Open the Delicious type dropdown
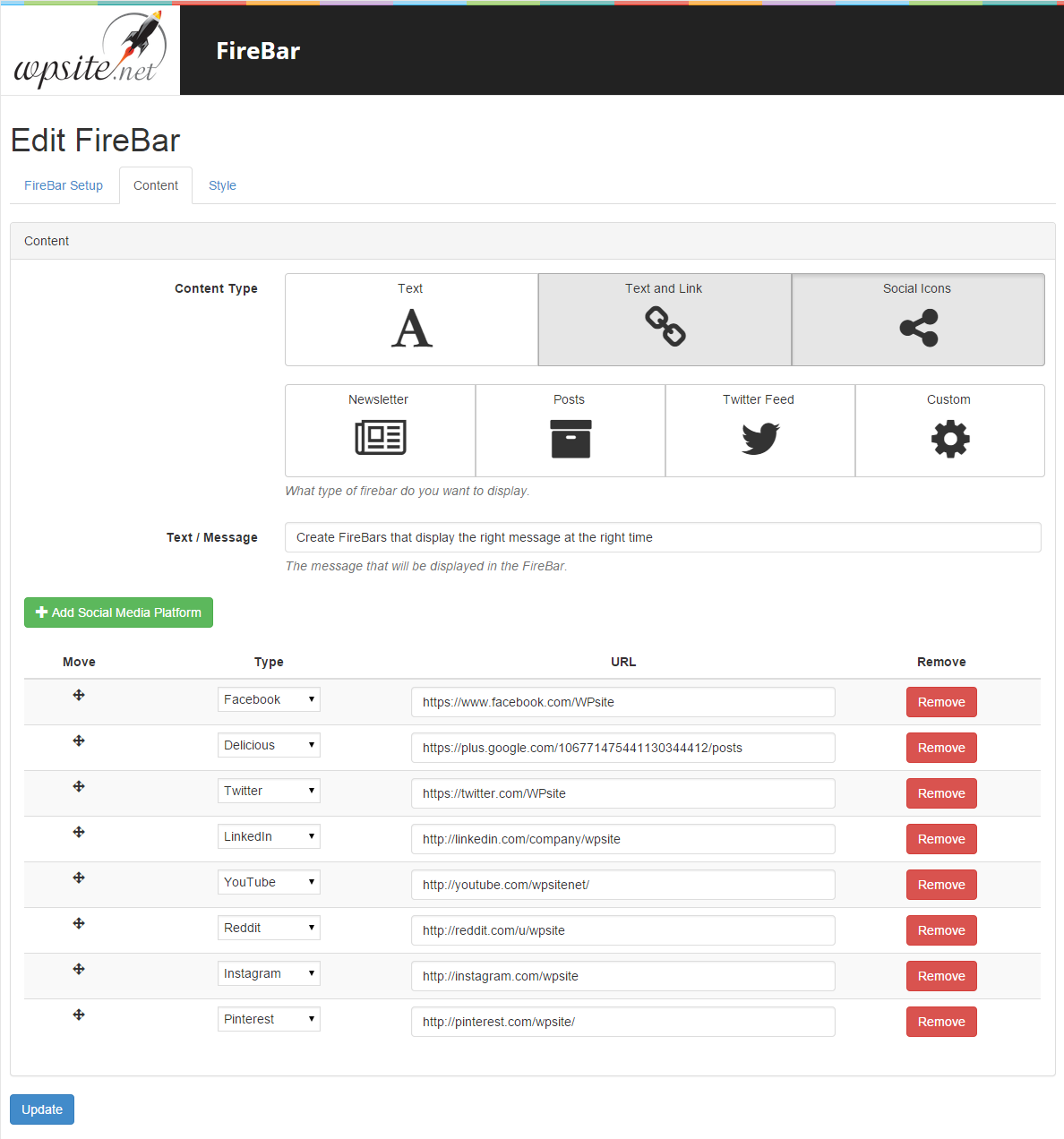 click(x=269, y=745)
